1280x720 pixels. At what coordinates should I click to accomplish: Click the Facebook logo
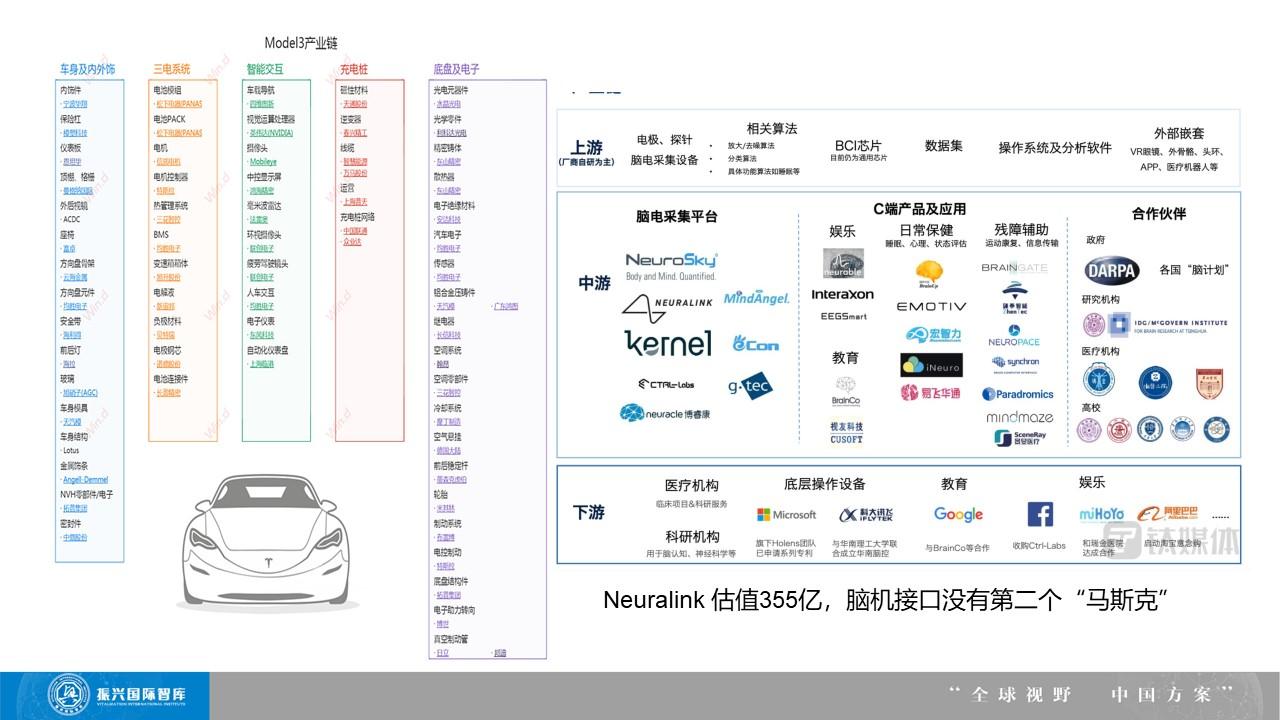click(x=1040, y=514)
